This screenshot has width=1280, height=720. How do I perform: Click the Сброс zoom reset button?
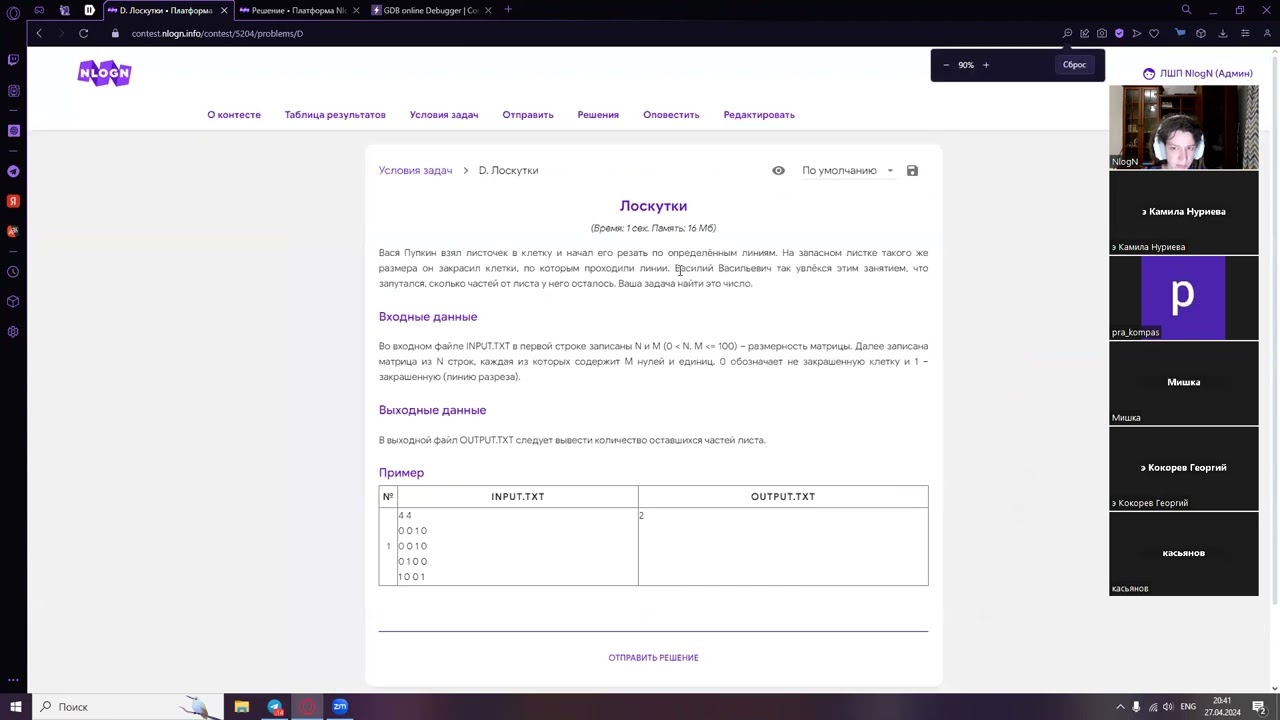pyautogui.click(x=1074, y=65)
